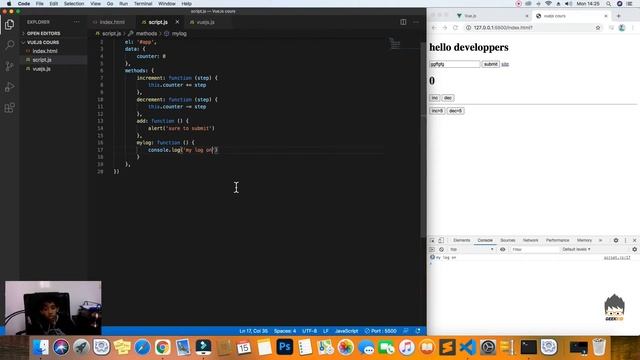
Task: Open Run and Debug view in activity bar
Action: [x=9, y=87]
